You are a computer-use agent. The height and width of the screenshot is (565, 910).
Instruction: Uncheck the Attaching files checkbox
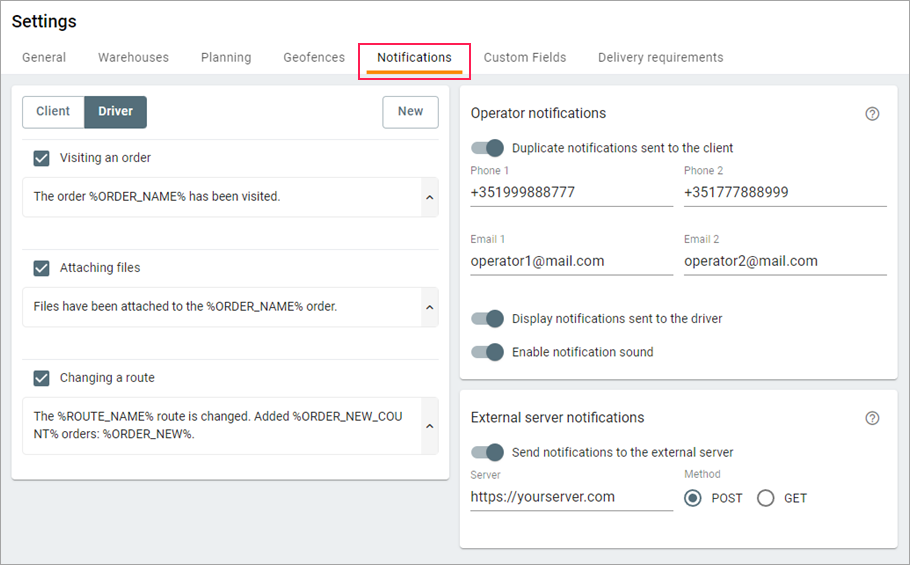tap(42, 268)
